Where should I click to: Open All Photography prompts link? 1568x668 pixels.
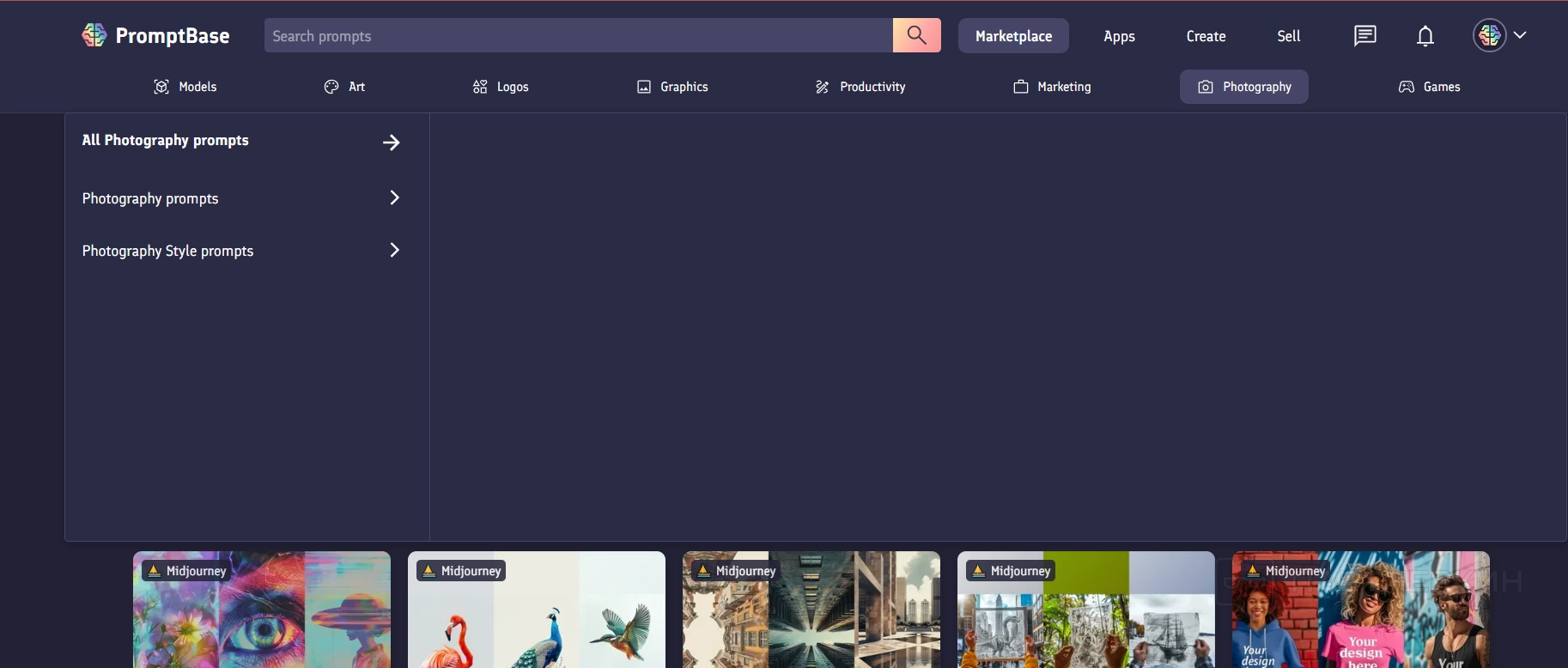pyautogui.click(x=166, y=140)
